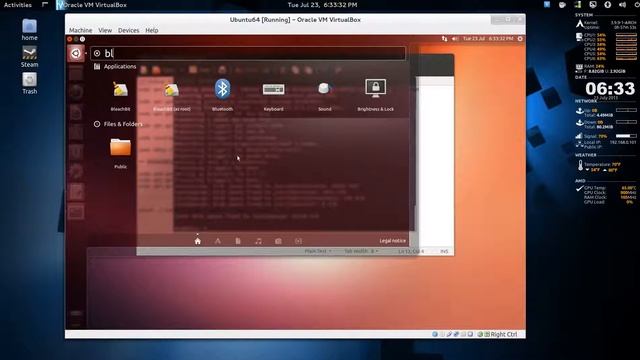Open Steam from host desktop

click(29, 57)
